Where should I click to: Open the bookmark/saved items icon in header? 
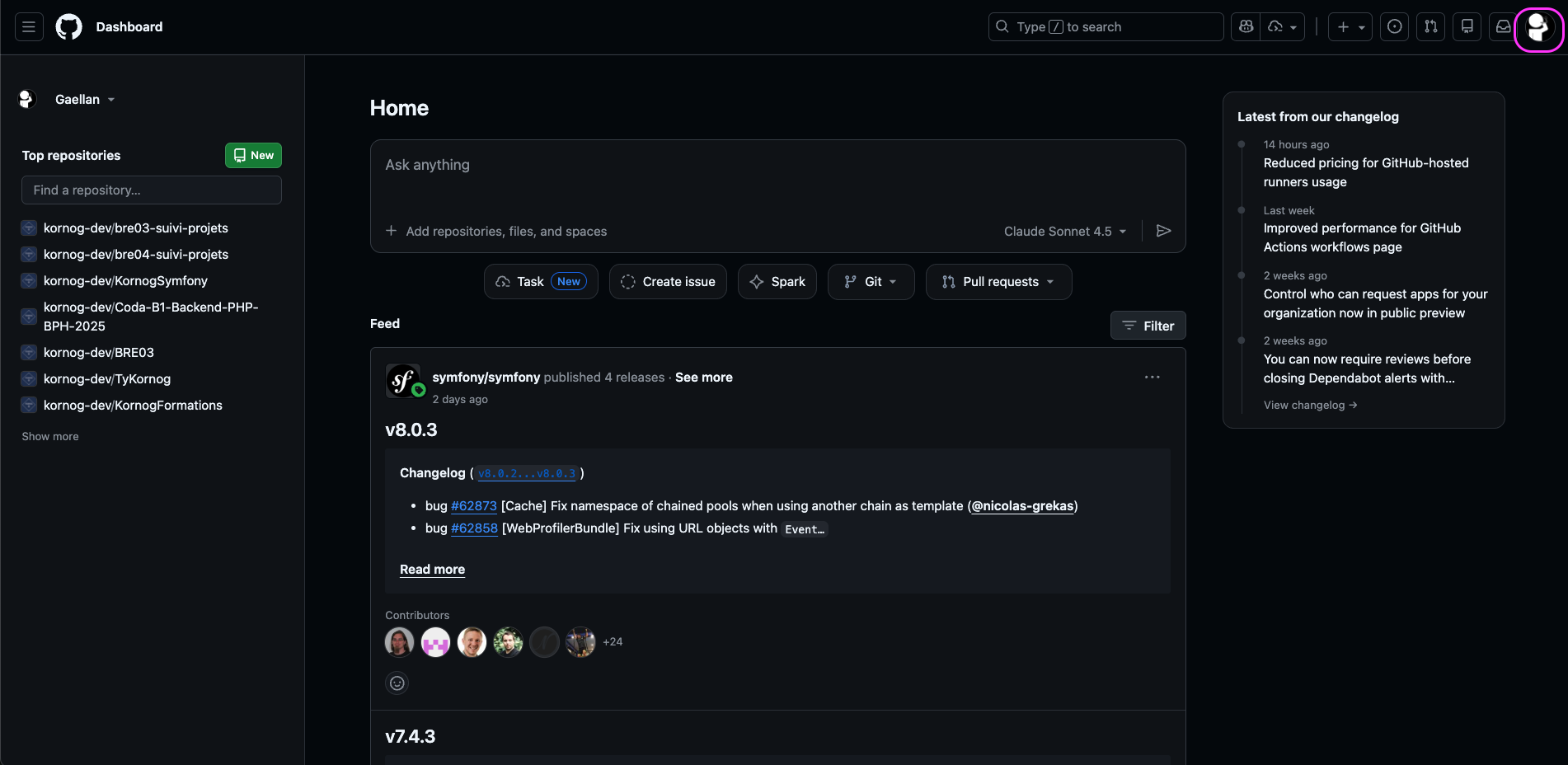coord(1467,26)
